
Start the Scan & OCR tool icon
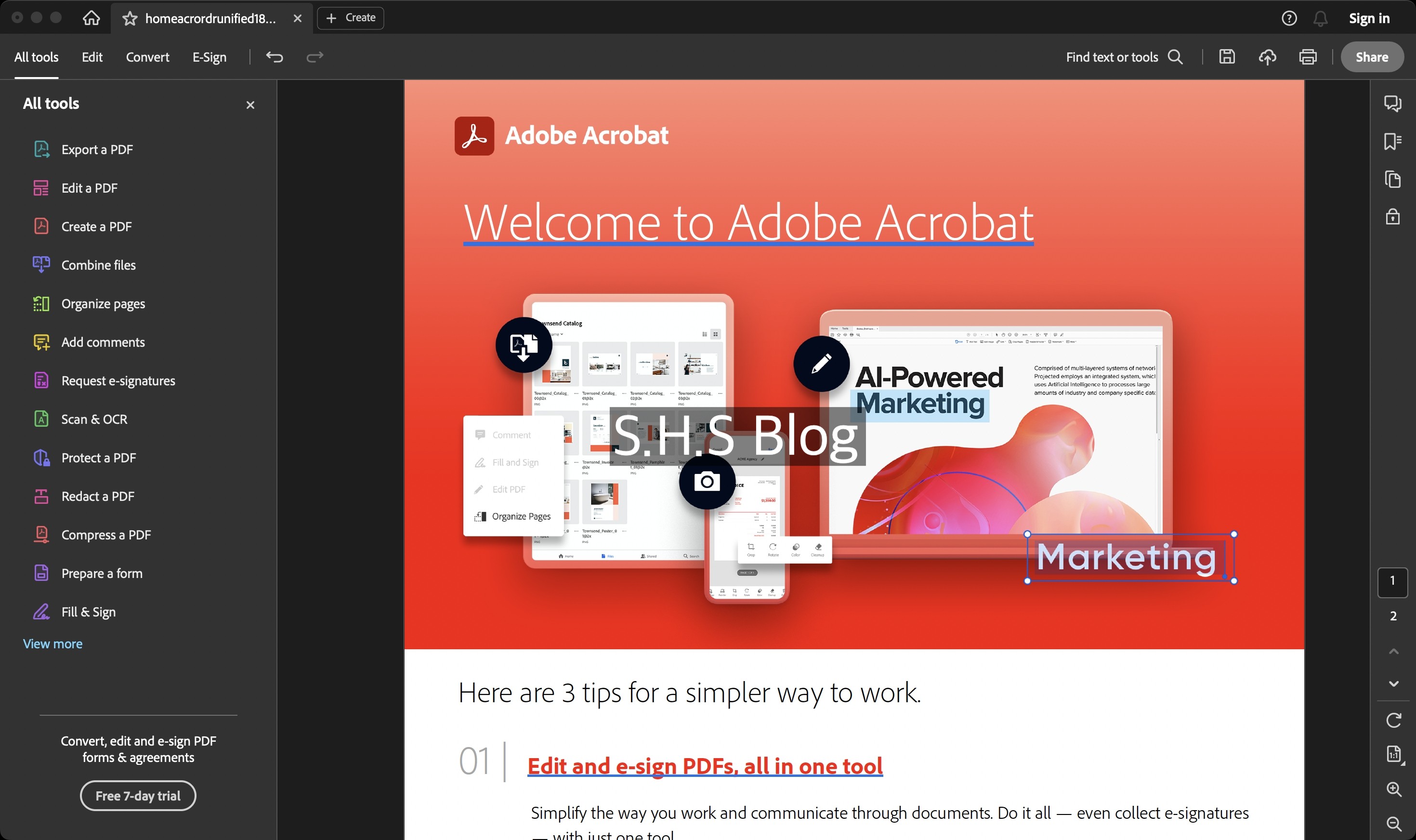(41, 419)
